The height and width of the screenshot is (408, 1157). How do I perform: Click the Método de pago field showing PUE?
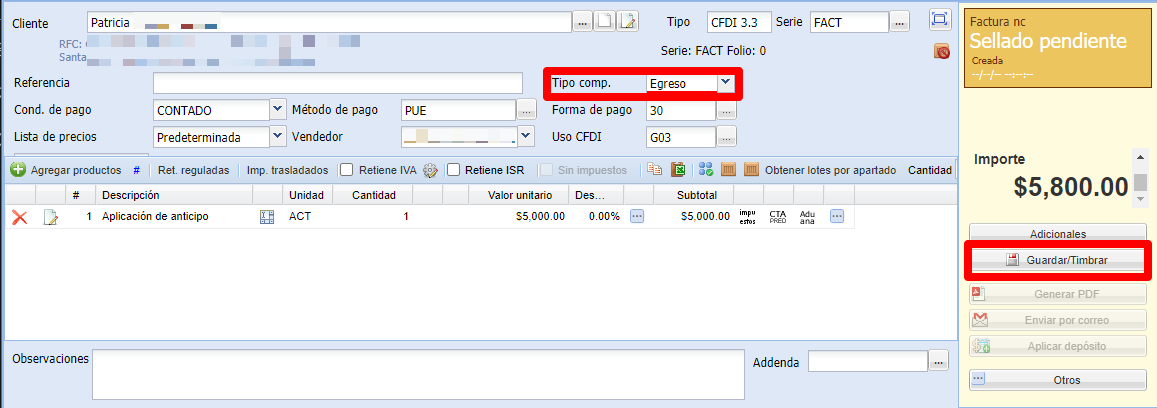click(x=457, y=111)
